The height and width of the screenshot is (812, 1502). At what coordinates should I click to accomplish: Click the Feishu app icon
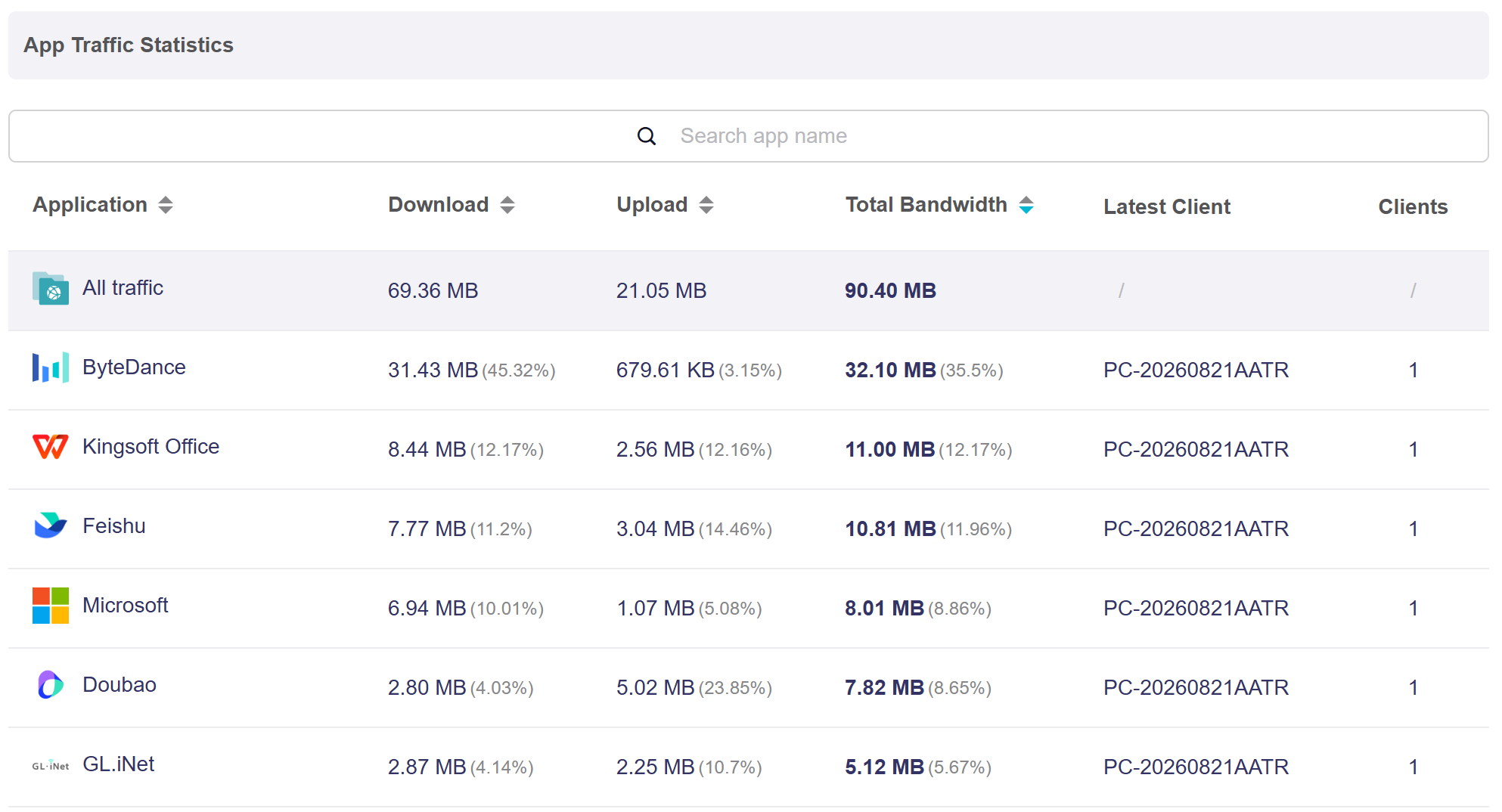(x=51, y=525)
